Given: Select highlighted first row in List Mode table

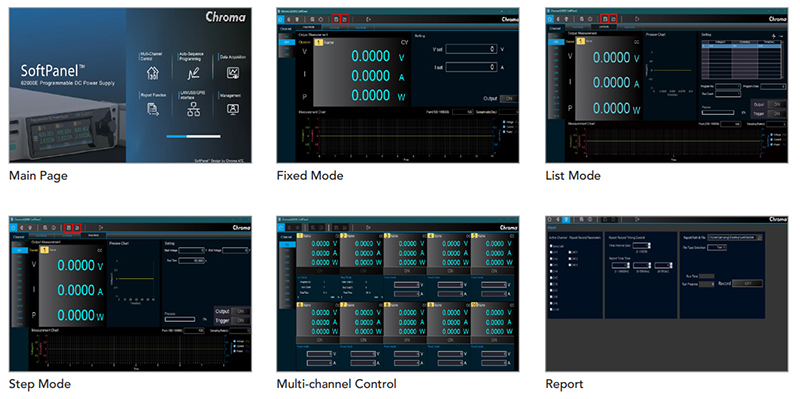Looking at the screenshot, I should 741,46.
